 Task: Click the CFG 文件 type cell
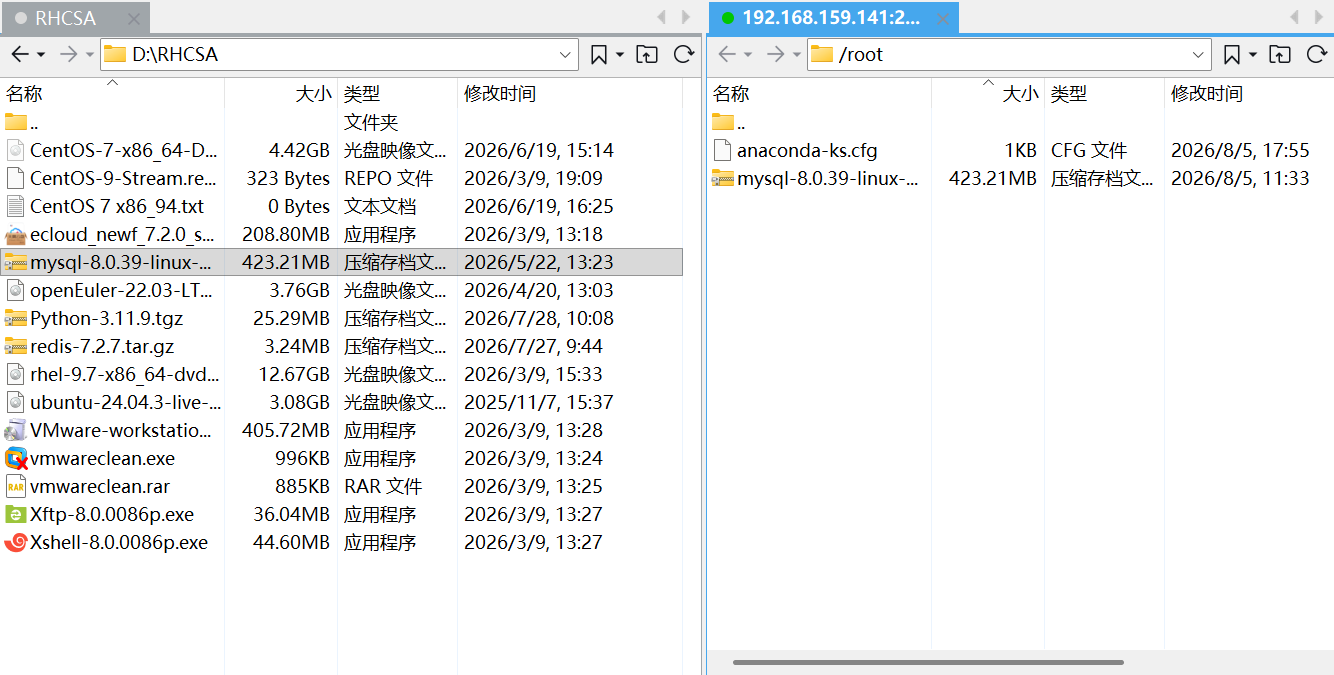click(1089, 151)
